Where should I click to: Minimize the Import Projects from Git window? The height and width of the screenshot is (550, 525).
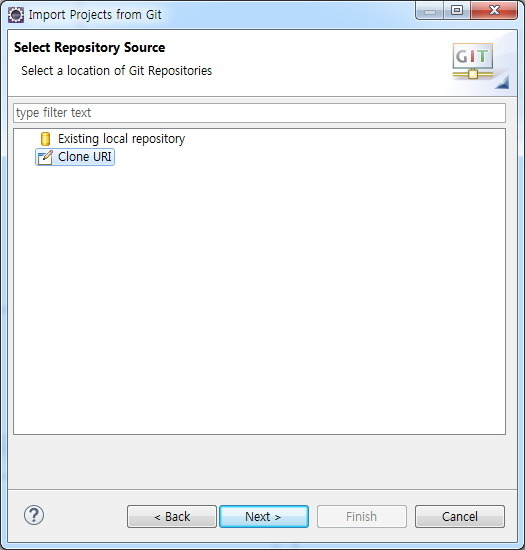(x=430, y=12)
